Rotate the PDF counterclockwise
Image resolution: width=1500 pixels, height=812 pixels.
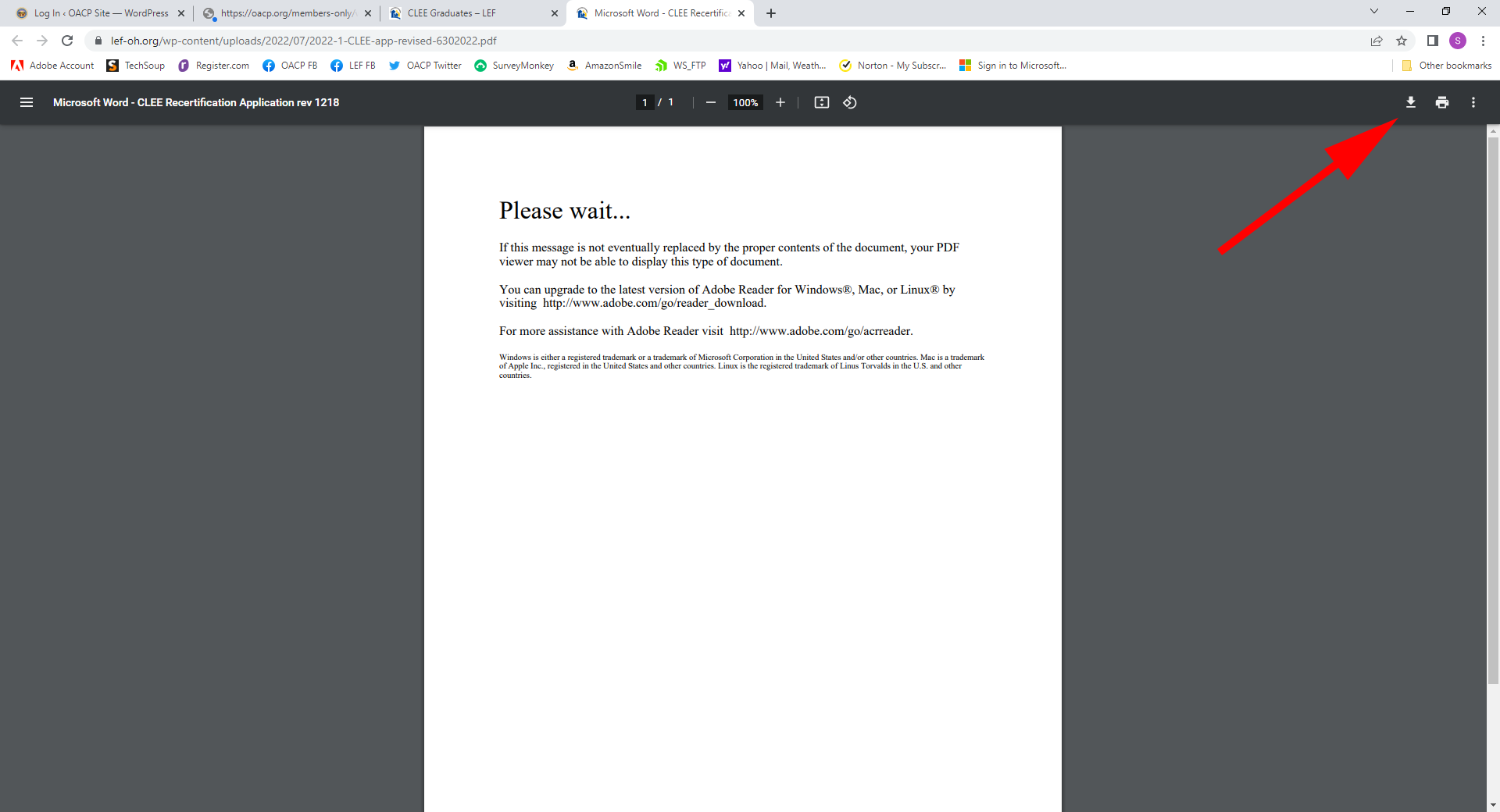click(850, 102)
